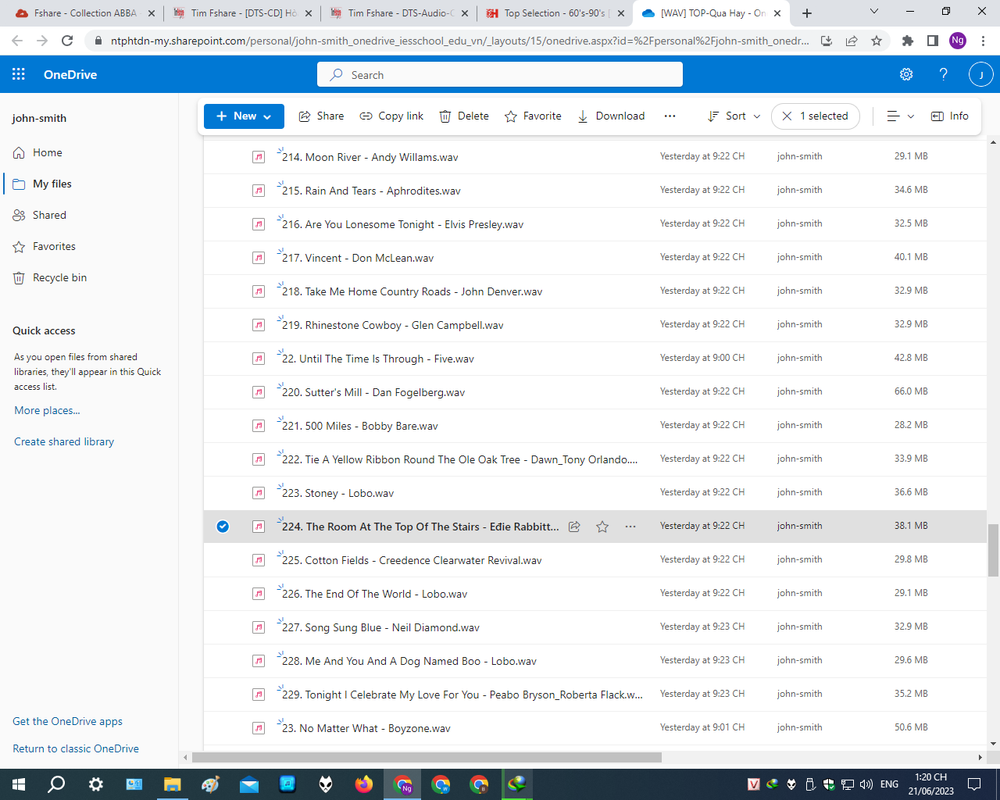Screen dimensions: 1000x800
Task: Click Share in the command bar
Action: (x=321, y=116)
